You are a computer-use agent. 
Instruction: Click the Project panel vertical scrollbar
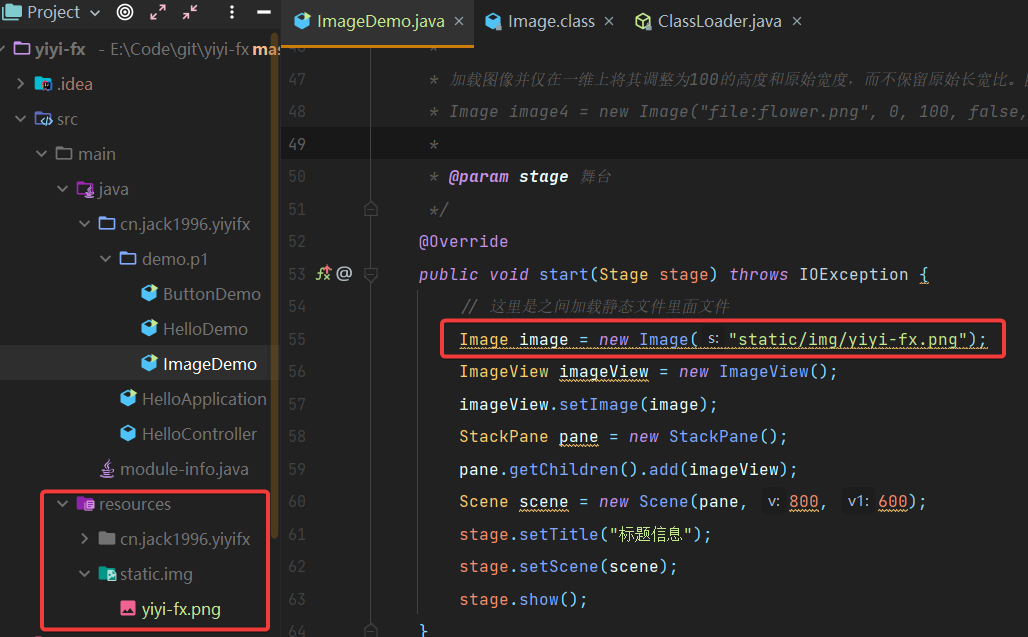(x=275, y=288)
